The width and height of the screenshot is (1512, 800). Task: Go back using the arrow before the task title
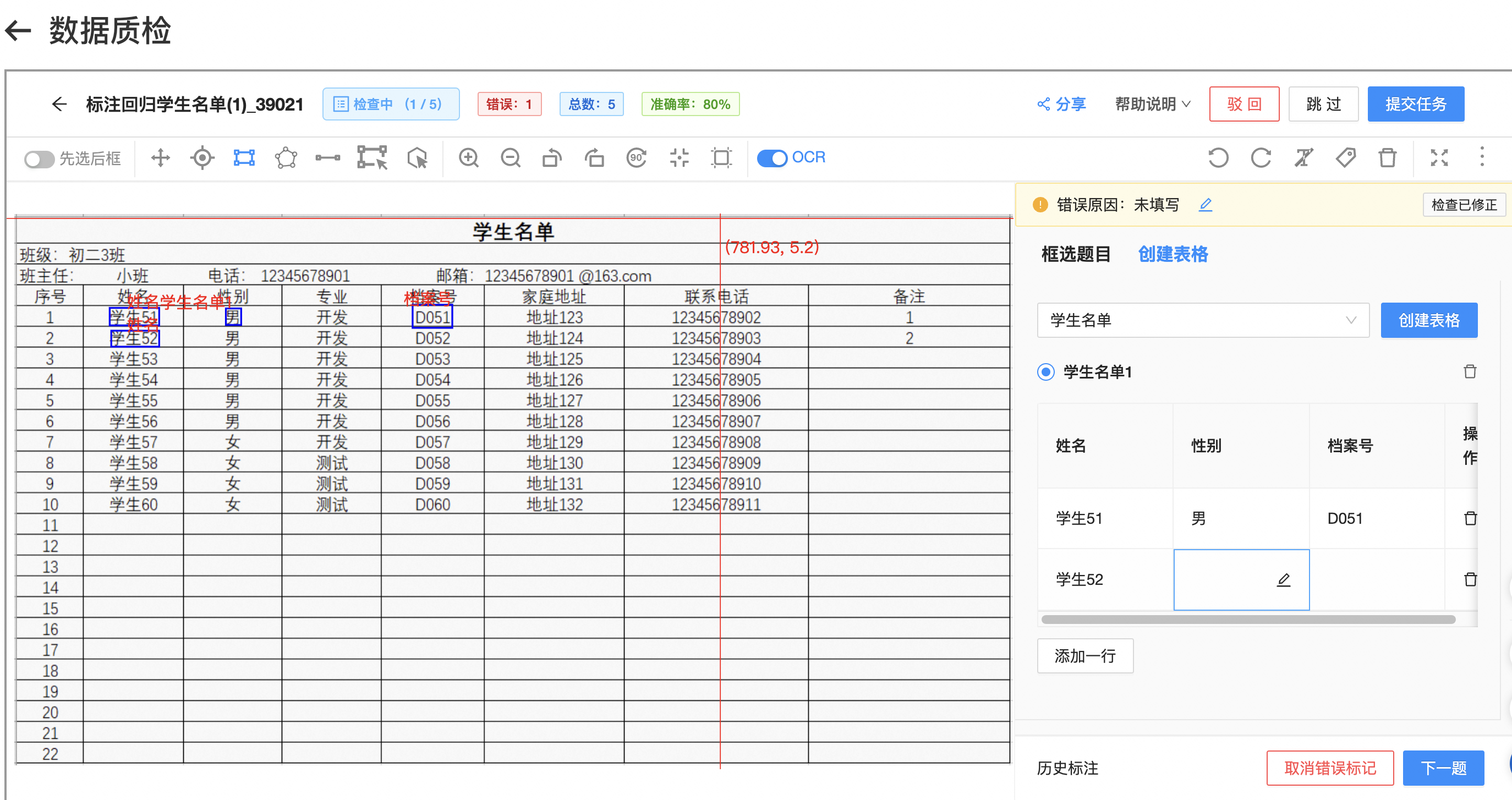[x=59, y=105]
